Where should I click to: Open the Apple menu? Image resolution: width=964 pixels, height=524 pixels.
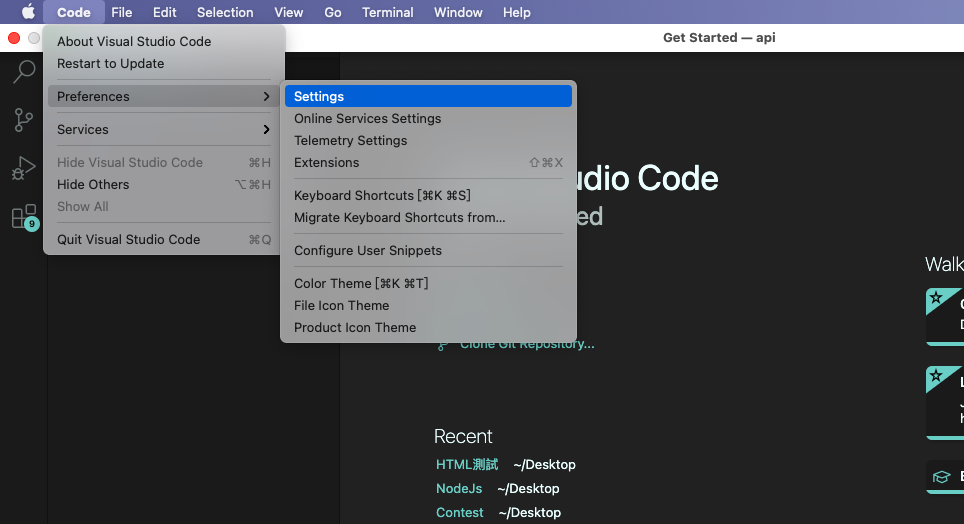pyautogui.click(x=28, y=12)
